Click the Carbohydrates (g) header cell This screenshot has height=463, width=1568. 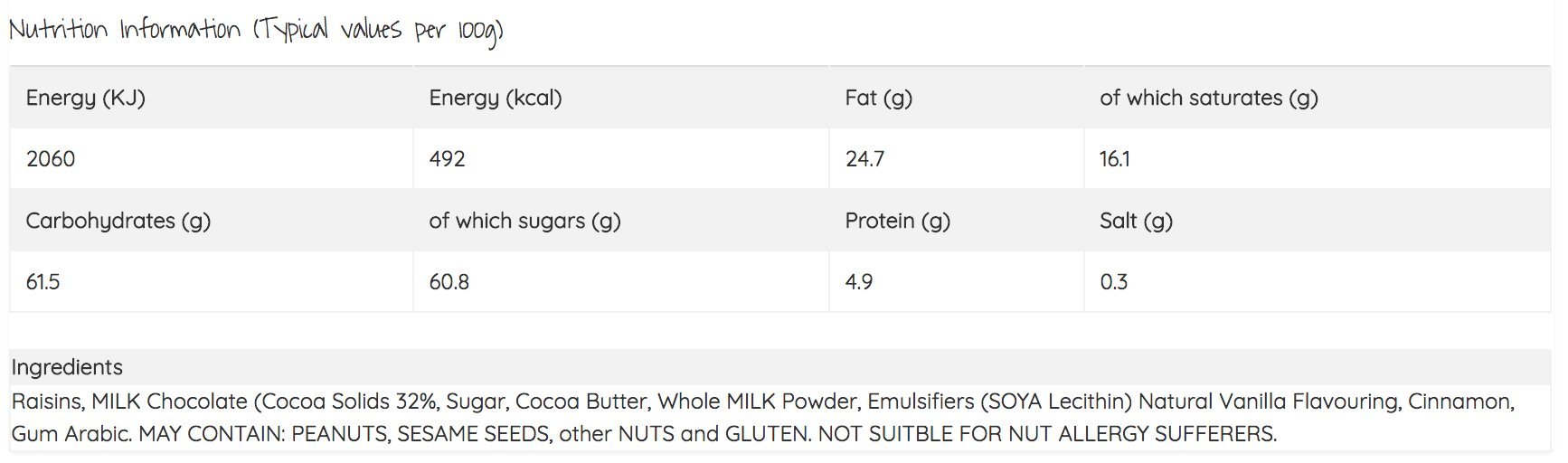coord(118,221)
